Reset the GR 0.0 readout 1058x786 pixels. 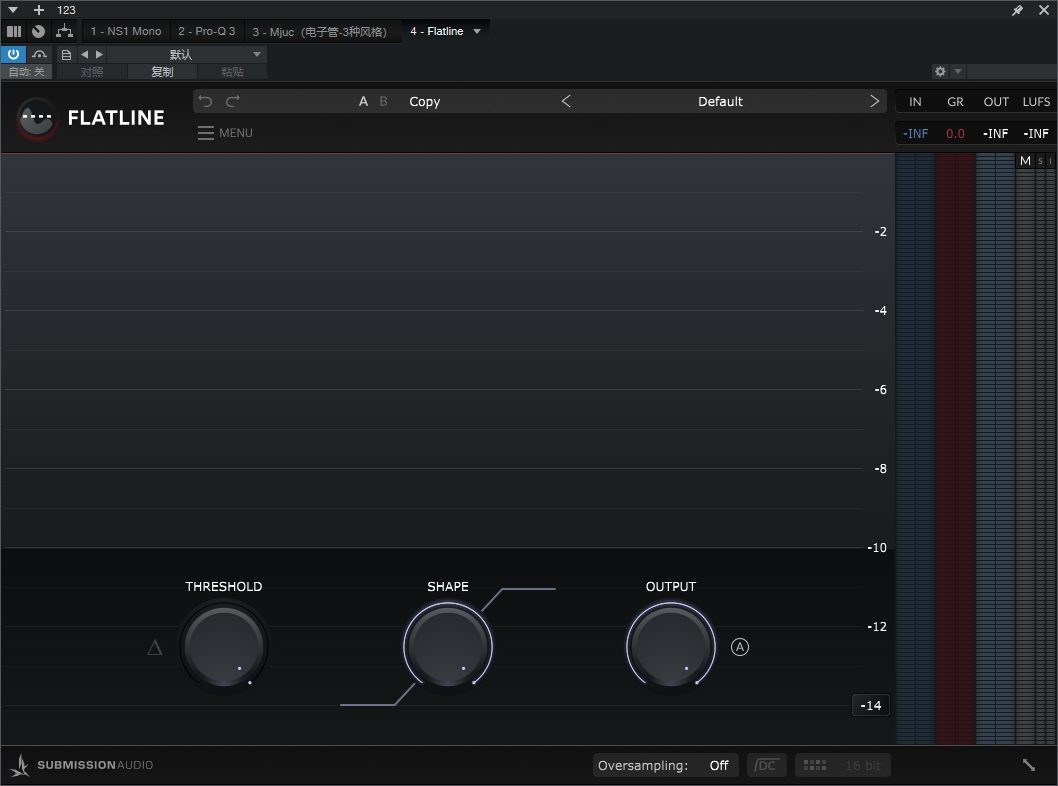tap(955, 134)
